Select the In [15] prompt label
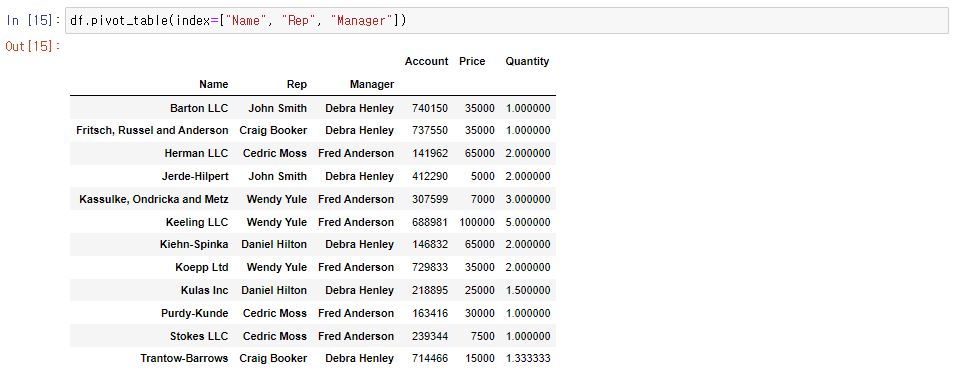The height and width of the screenshot is (375, 956). click(33, 21)
